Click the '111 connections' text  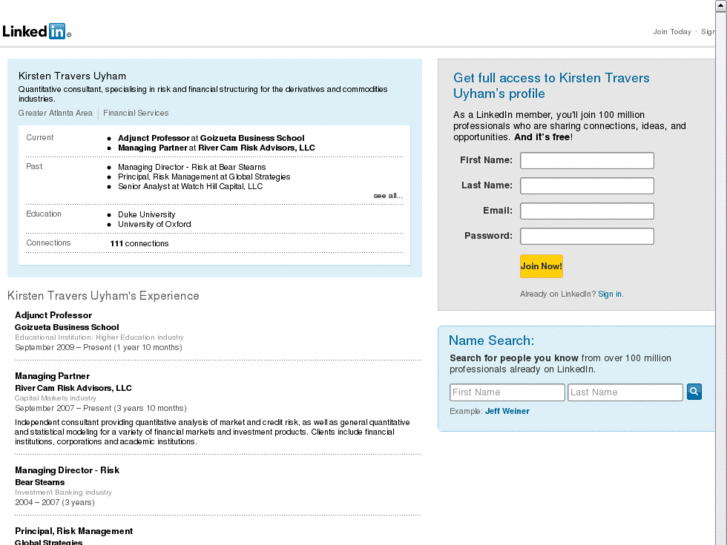(140, 244)
